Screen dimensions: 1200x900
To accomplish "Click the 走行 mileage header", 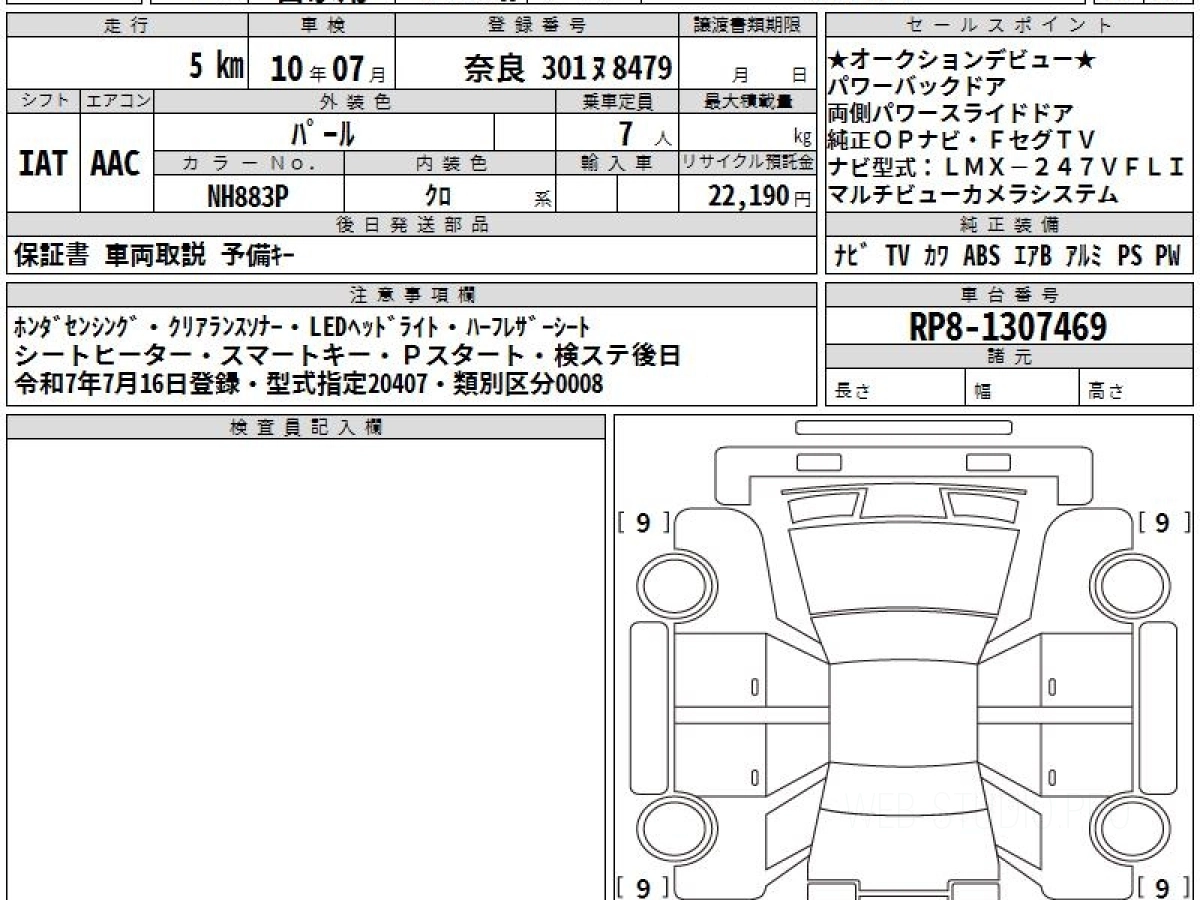I will tap(127, 26).
